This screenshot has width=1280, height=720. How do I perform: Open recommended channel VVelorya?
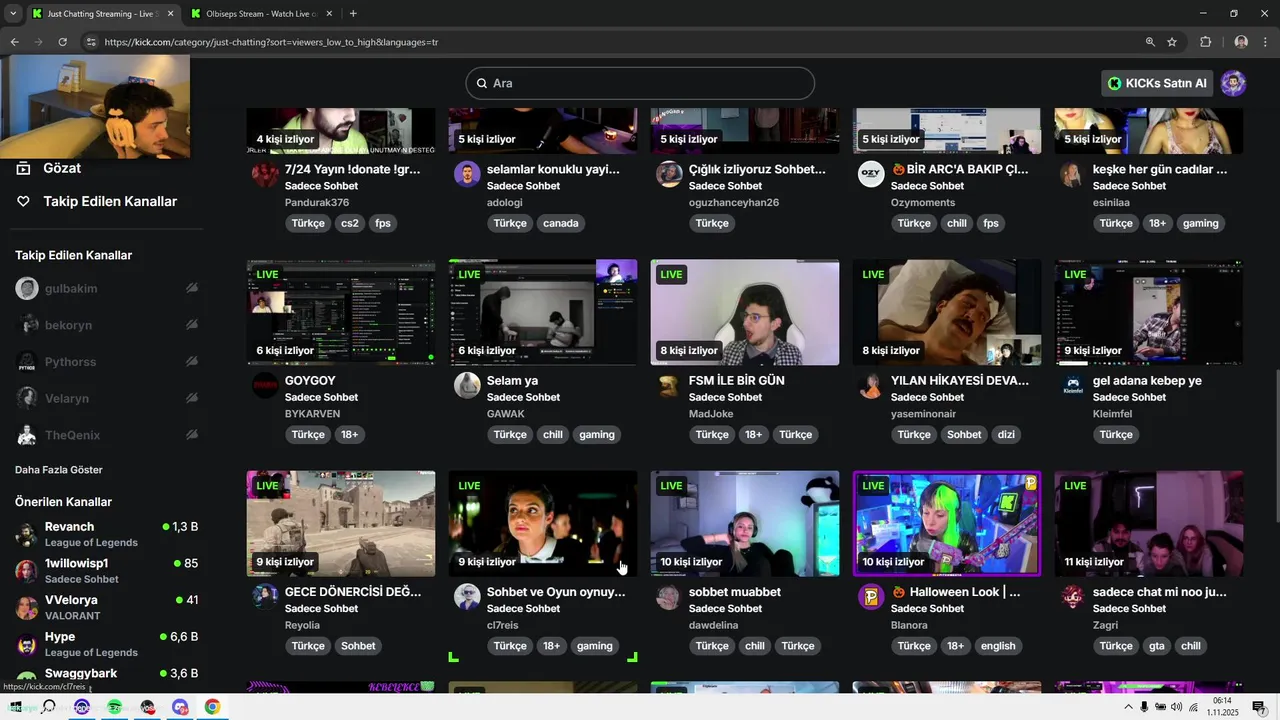point(106,607)
